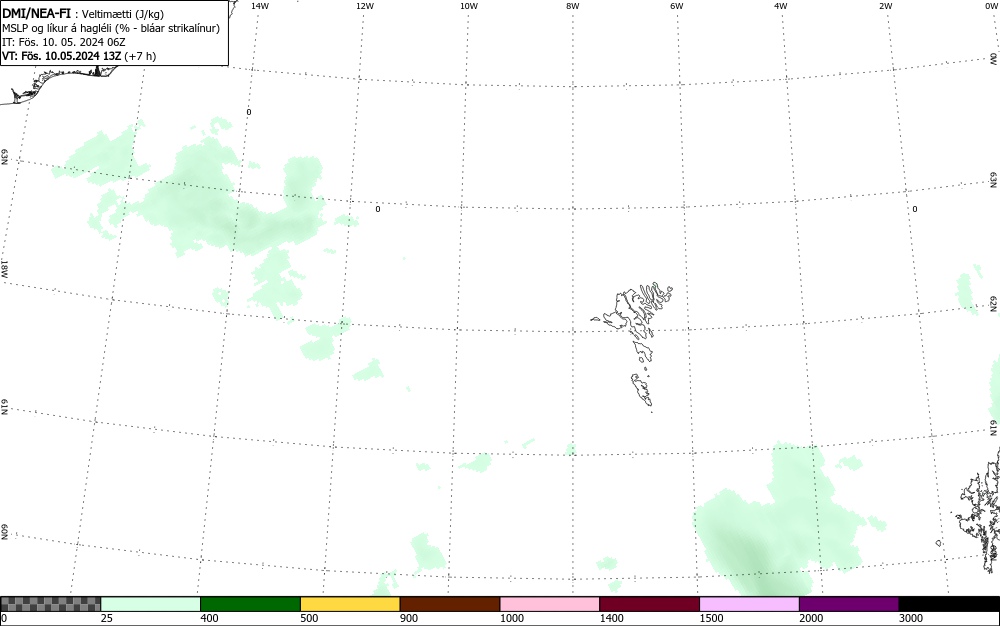Click the legend value 400
1000x626 pixels.
point(209,618)
